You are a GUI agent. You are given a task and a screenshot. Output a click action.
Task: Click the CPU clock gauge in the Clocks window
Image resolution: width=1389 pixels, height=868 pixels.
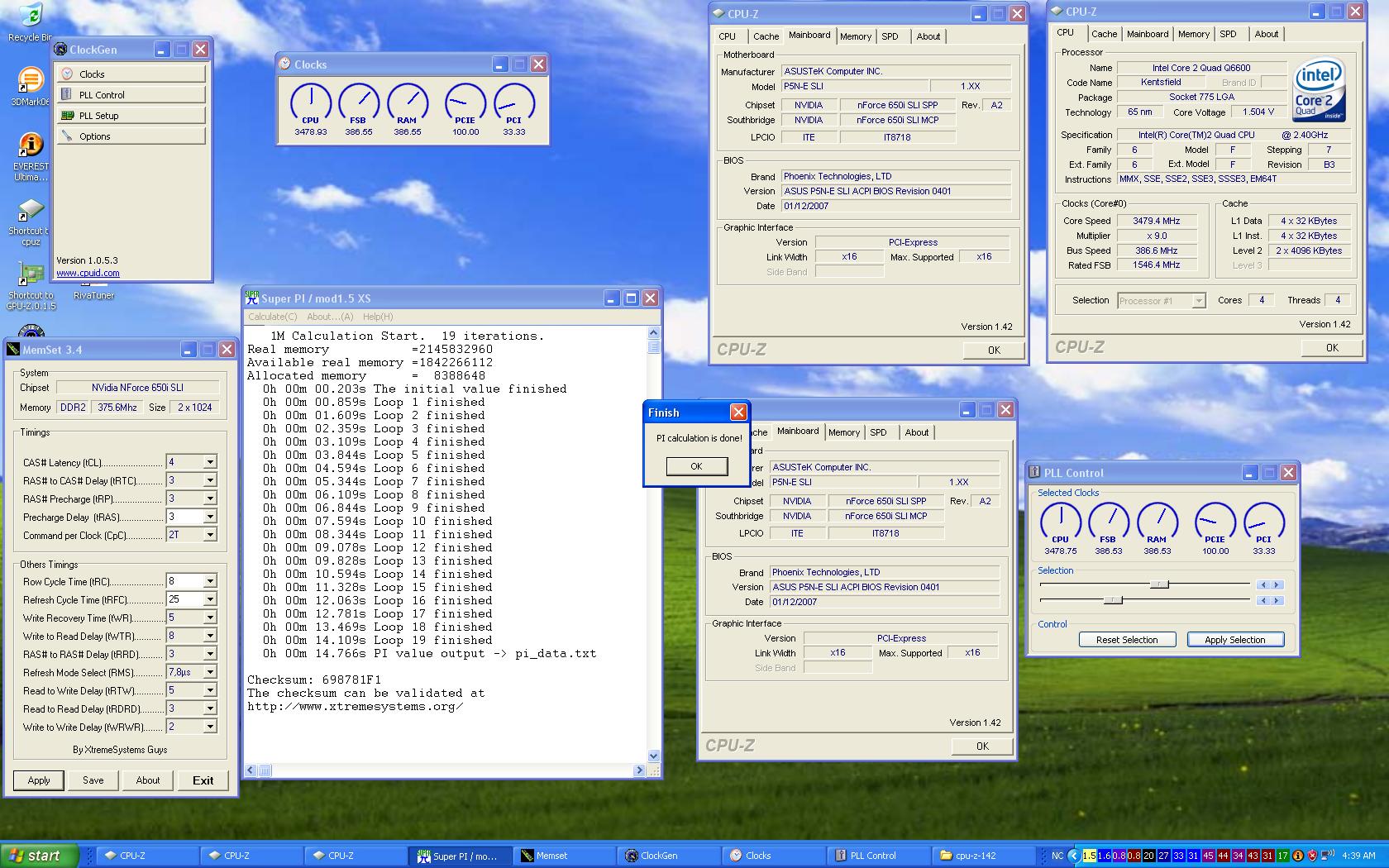click(311, 109)
